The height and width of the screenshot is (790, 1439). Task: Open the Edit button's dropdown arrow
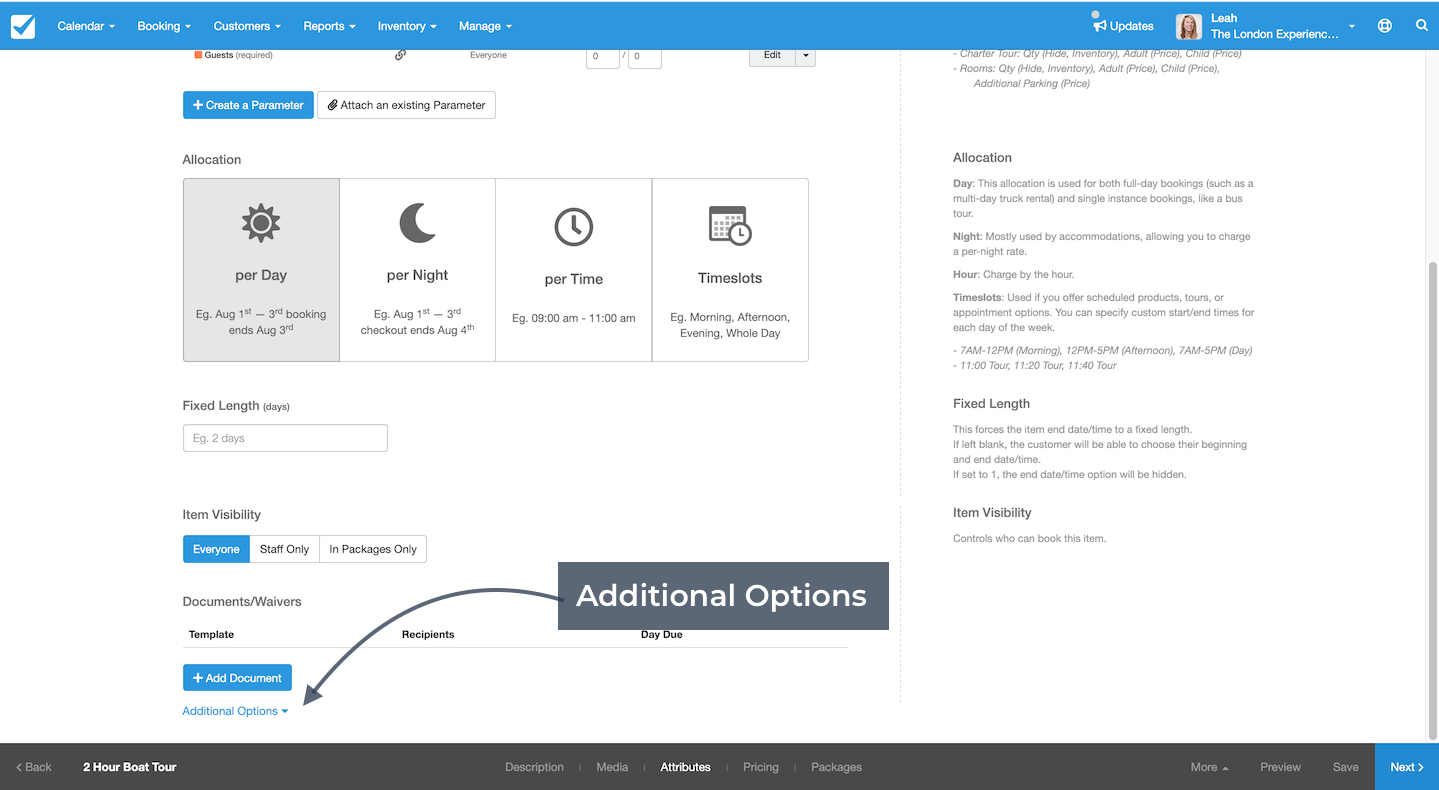tap(806, 55)
